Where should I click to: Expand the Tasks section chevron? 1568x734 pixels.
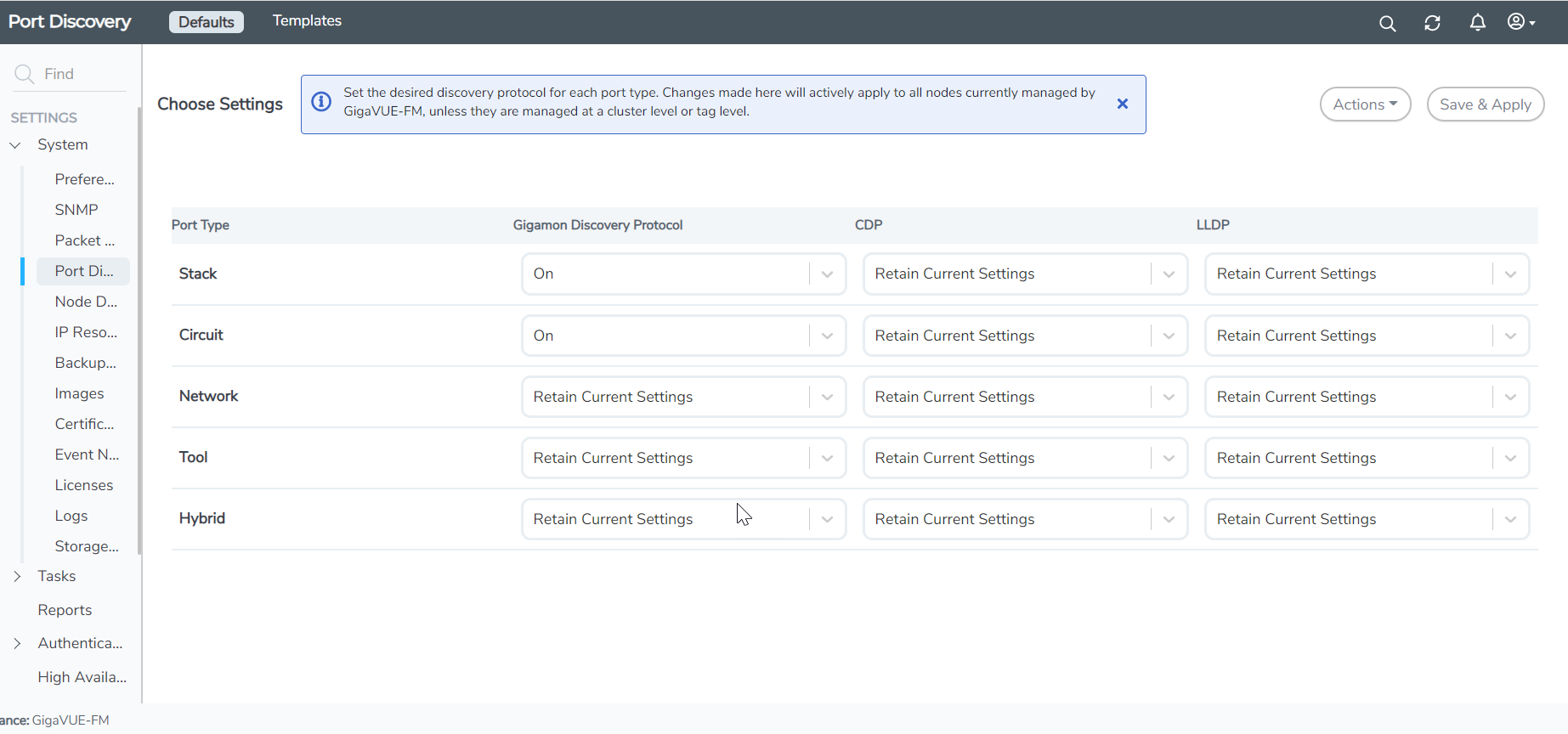click(x=17, y=576)
